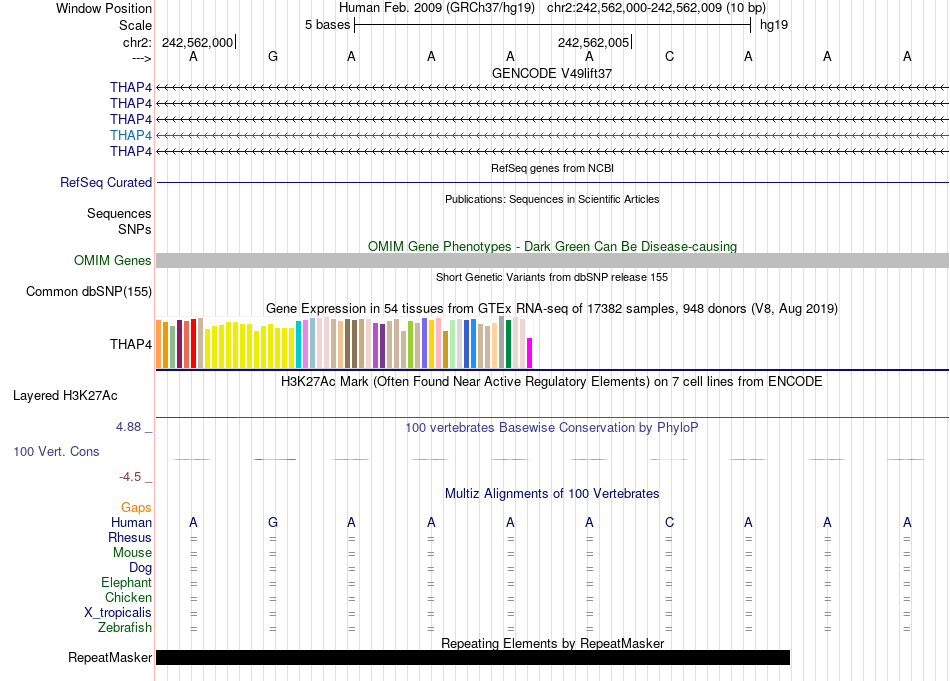The width and height of the screenshot is (950, 681).
Task: Click the G base in the Human alignment row
Action: [273, 522]
